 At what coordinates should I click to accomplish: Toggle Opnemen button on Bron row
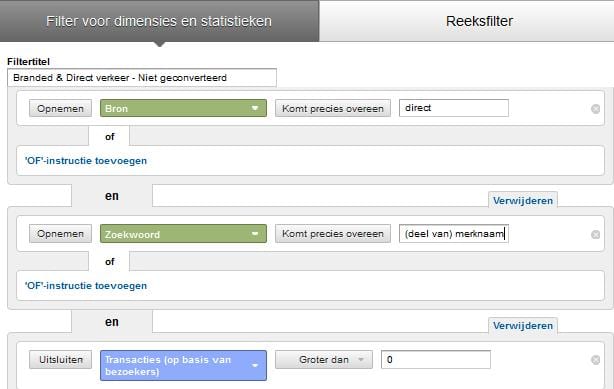[x=60, y=109]
